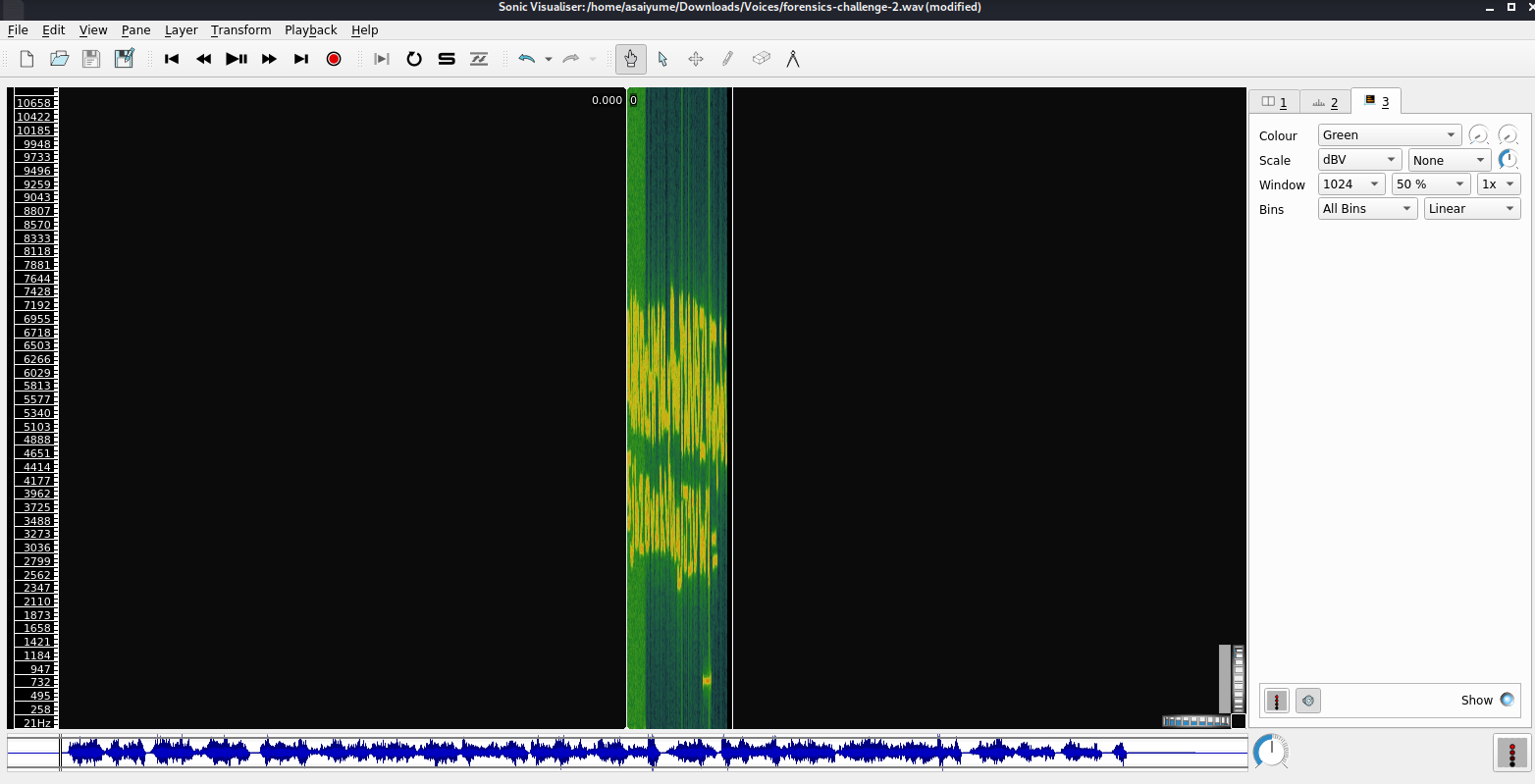
Task: Click the Undo arrow icon
Action: tap(527, 59)
